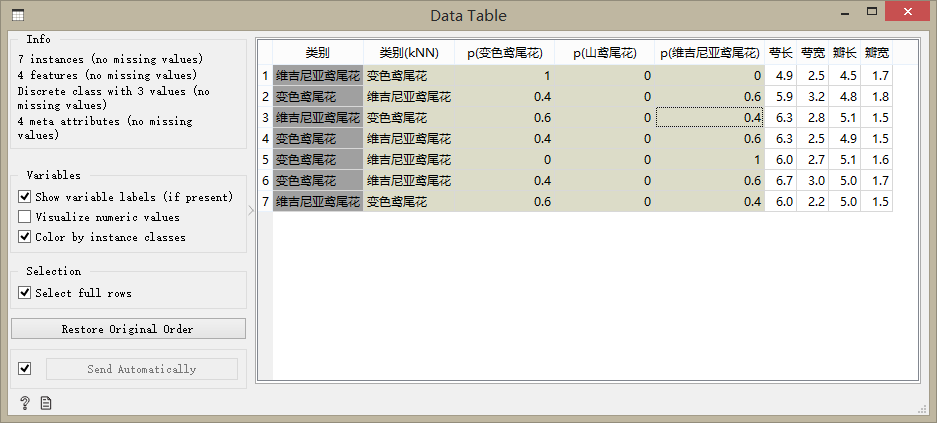This screenshot has width=937, height=423.
Task: Click 萼长 value 5.9
Action: (780, 97)
